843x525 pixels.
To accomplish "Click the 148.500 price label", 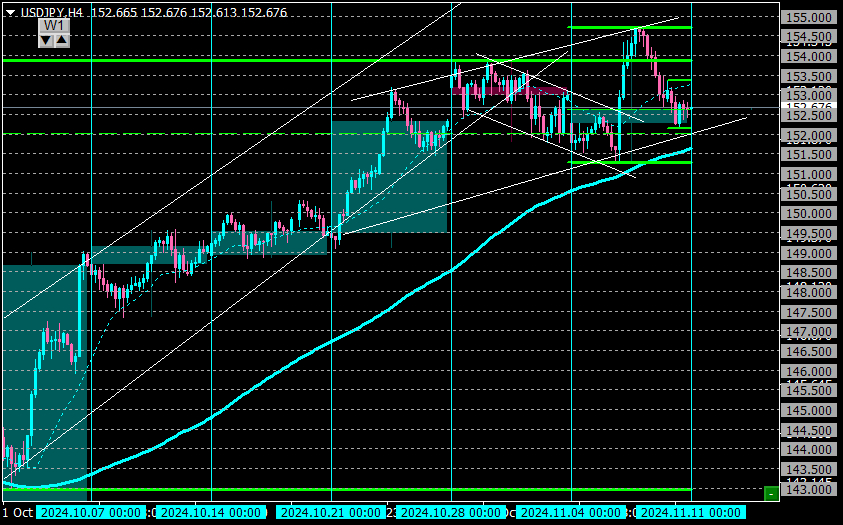I will tap(809, 273).
